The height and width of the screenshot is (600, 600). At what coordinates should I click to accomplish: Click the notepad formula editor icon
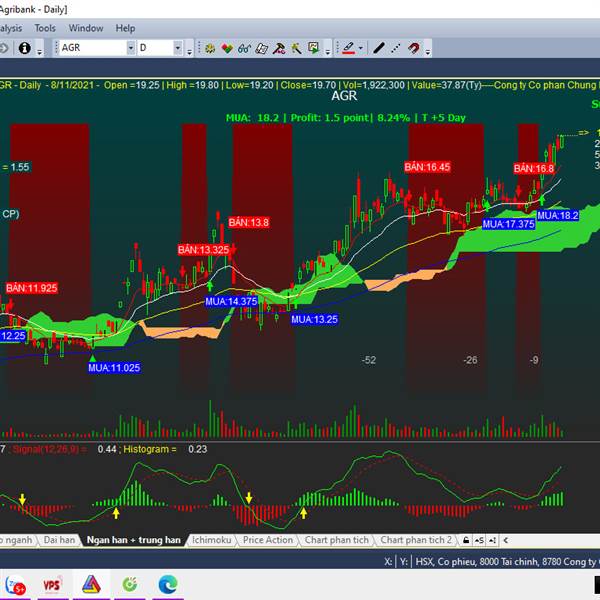point(262,48)
